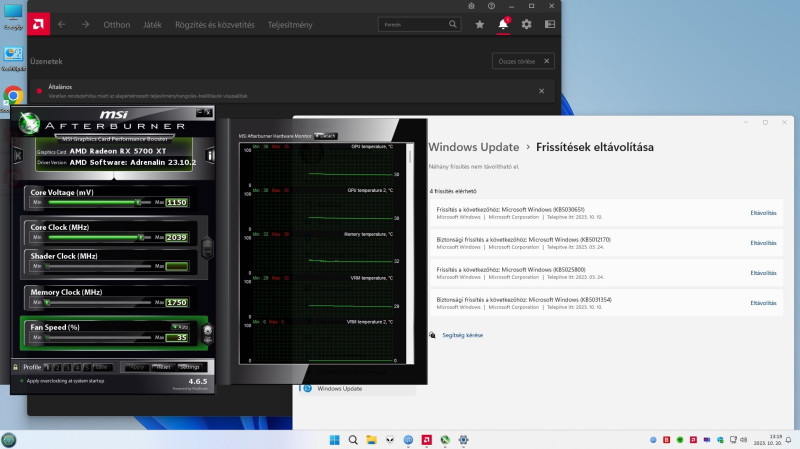
Task: Toggle the Afterburner profile lock icon
Action: 16,367
